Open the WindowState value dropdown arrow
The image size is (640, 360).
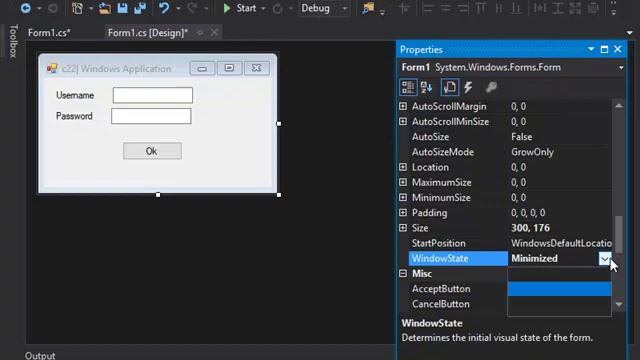(x=605, y=258)
